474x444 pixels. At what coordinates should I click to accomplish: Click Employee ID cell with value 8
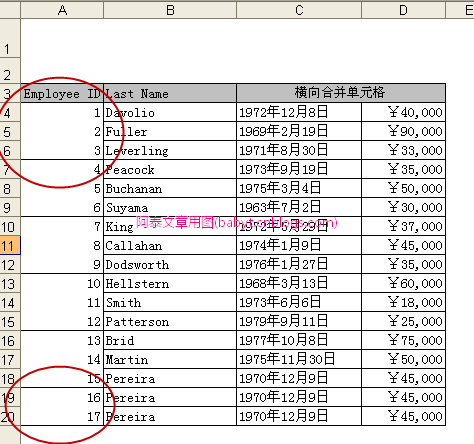pyautogui.click(x=62, y=245)
